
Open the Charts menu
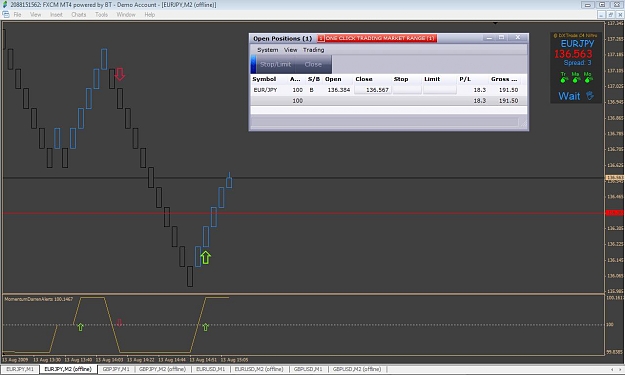tap(79, 15)
